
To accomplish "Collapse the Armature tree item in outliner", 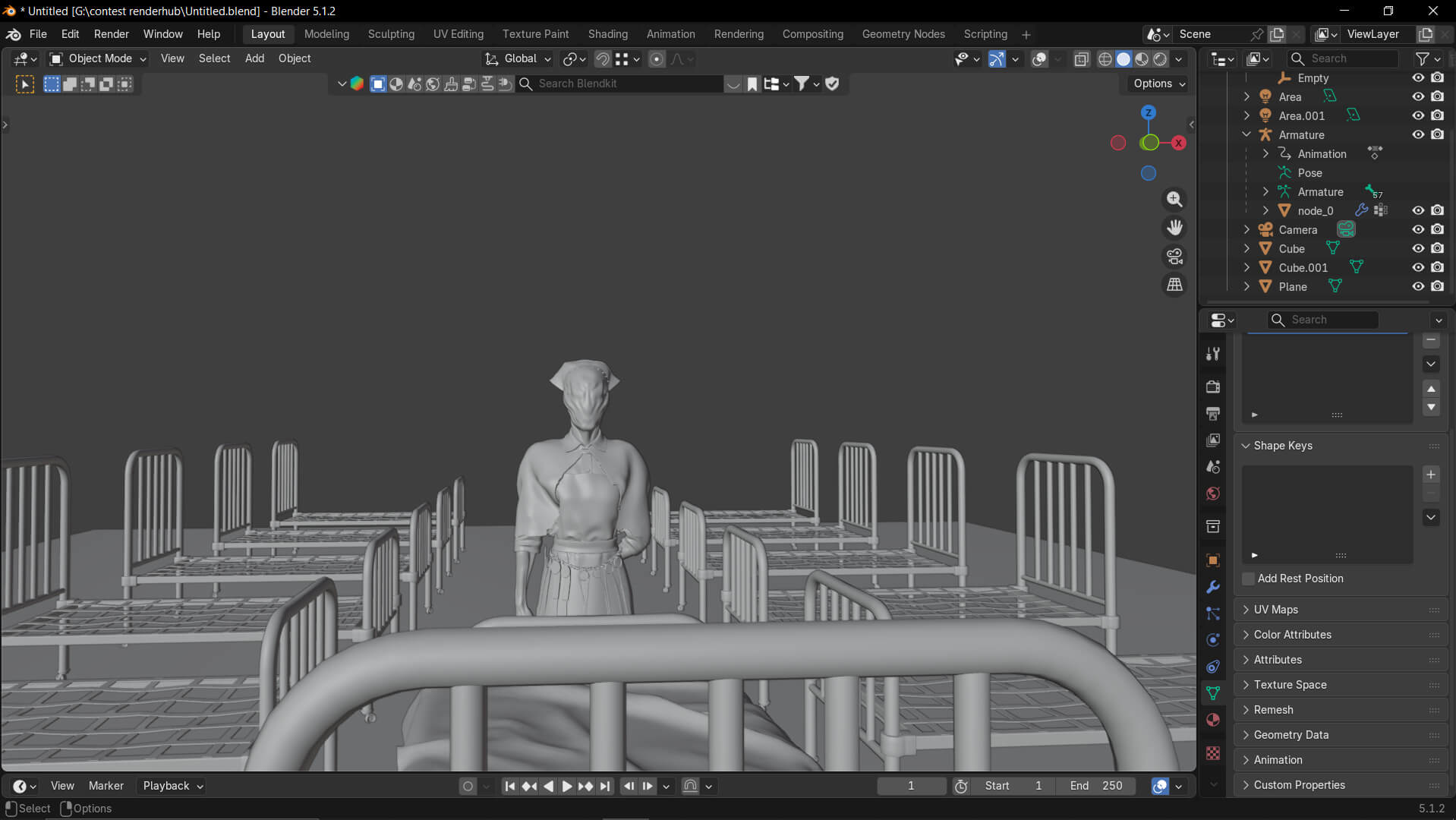I will point(1246,134).
